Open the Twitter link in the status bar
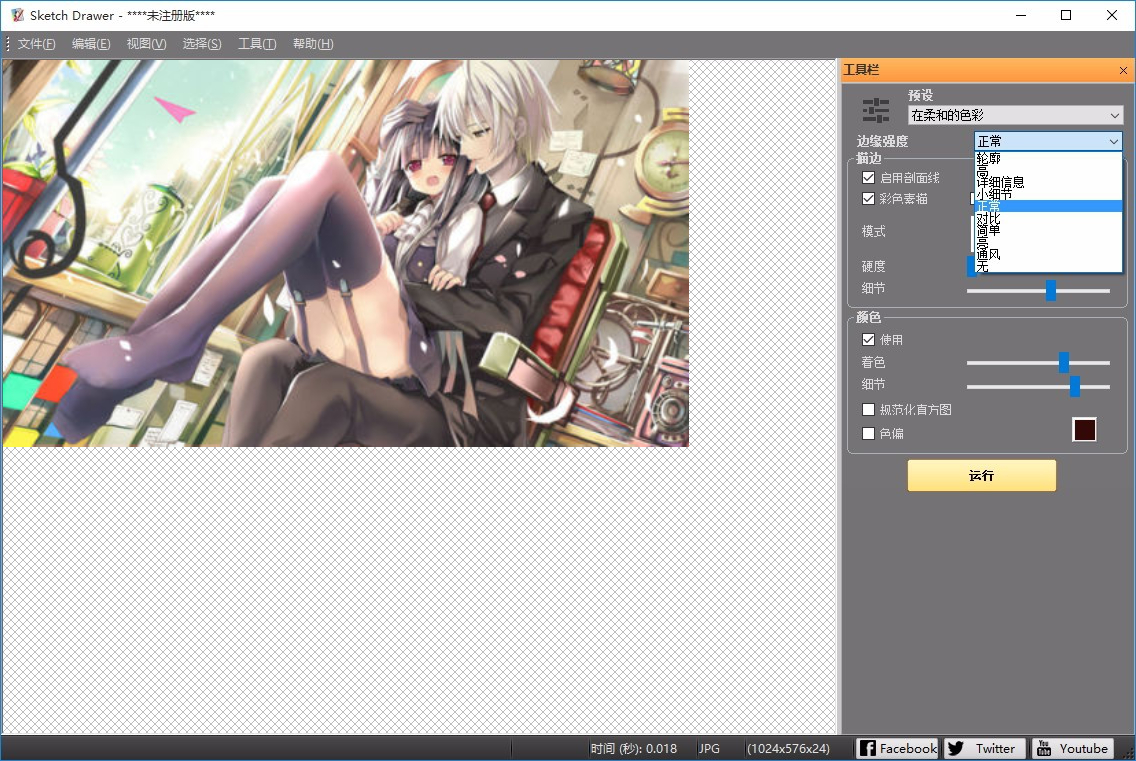The height and width of the screenshot is (761, 1136). 985,748
